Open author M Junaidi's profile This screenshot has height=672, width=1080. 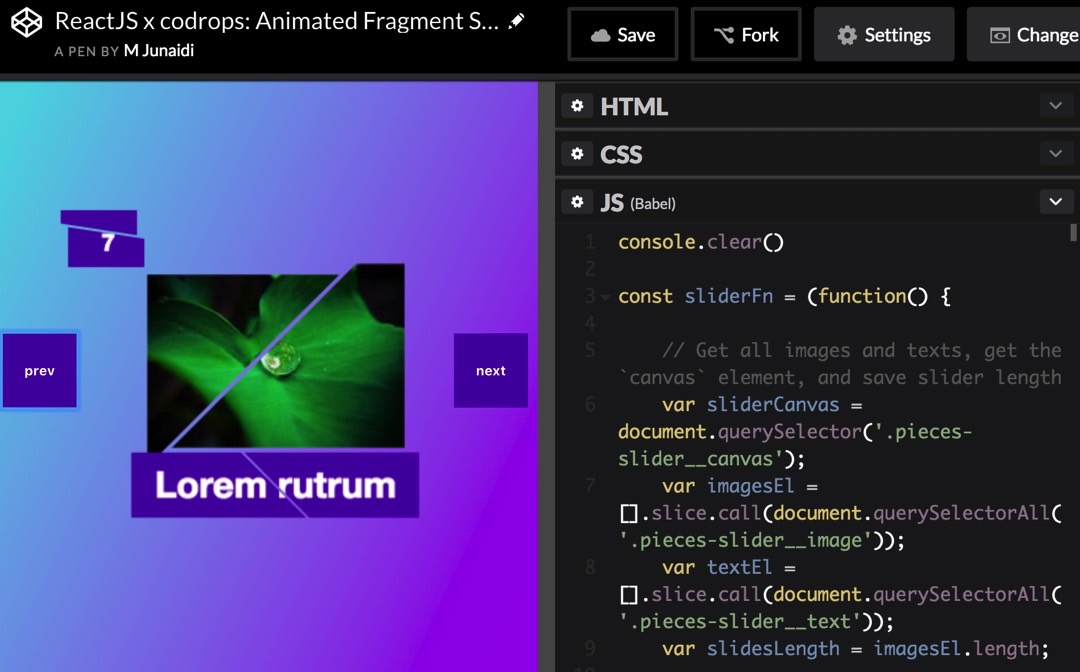pos(158,51)
